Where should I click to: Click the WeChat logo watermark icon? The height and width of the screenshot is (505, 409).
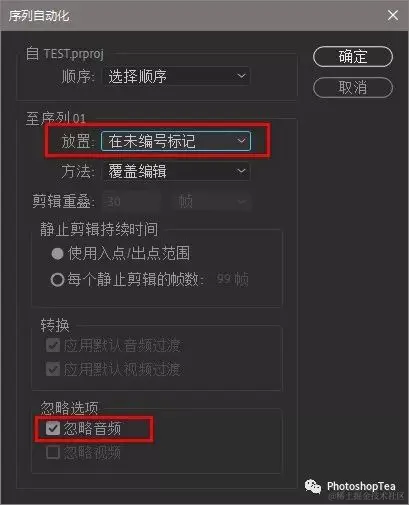click(313, 486)
